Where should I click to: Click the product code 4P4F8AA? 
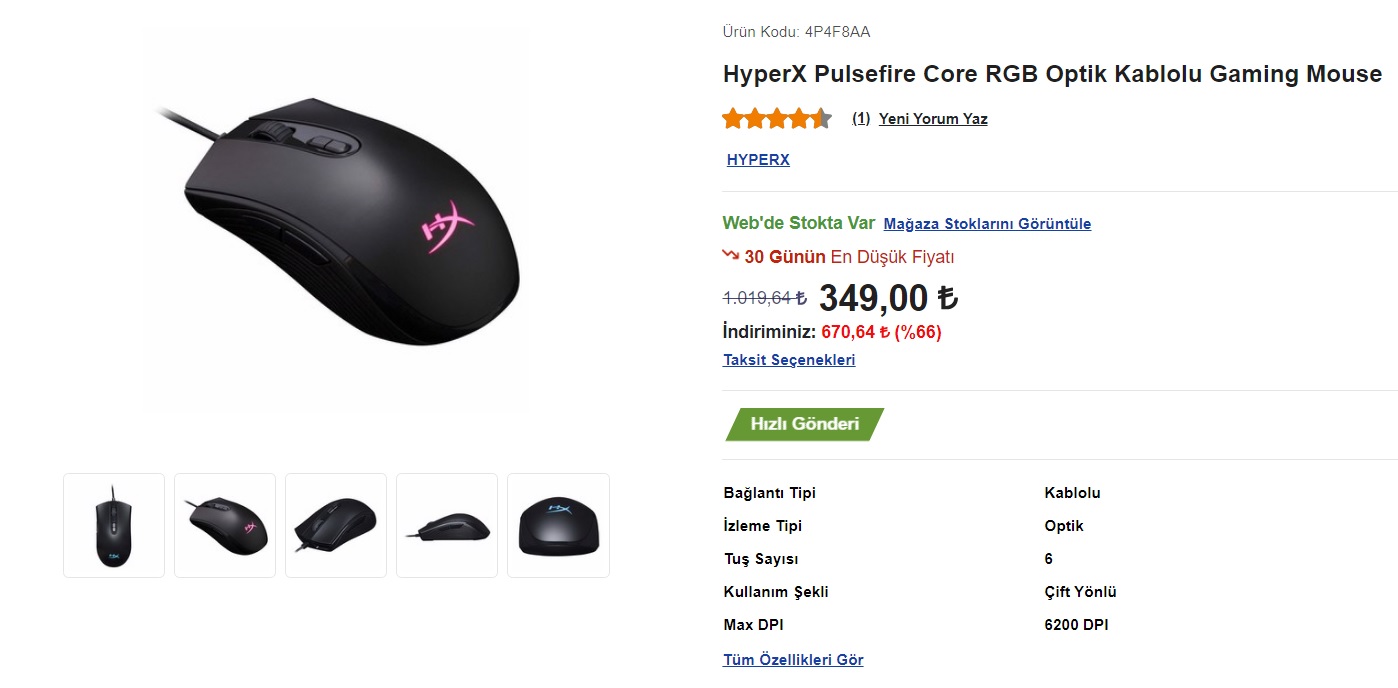click(837, 32)
